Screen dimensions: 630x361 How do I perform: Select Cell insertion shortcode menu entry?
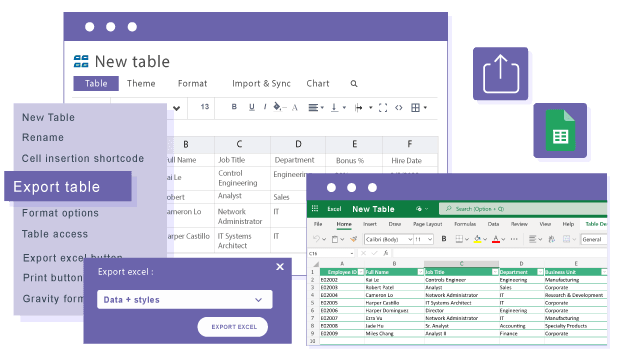click(x=83, y=158)
